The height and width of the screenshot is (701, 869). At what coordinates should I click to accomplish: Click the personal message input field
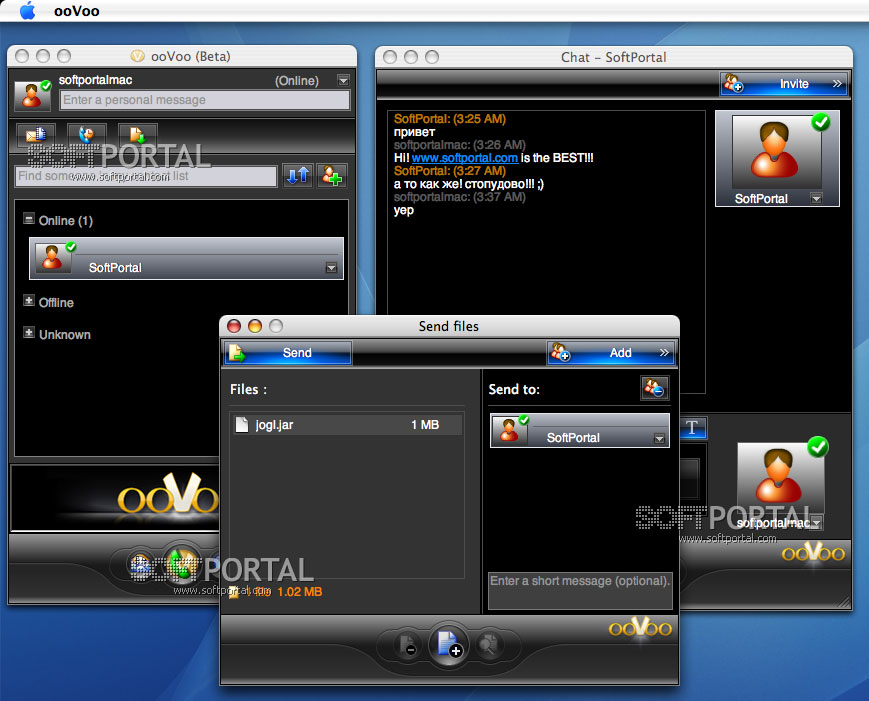pos(205,100)
